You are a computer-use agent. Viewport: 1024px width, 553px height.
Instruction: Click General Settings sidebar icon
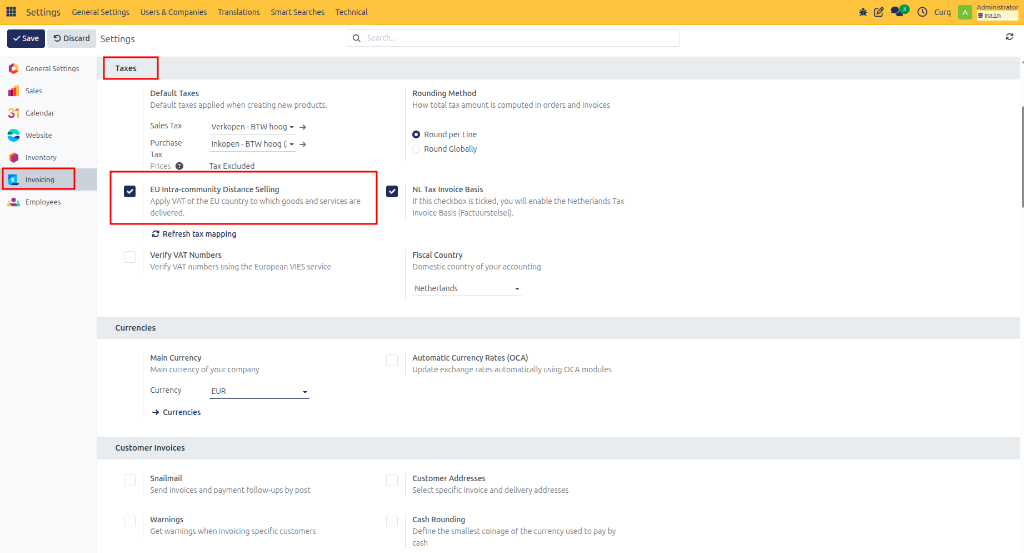tap(14, 68)
